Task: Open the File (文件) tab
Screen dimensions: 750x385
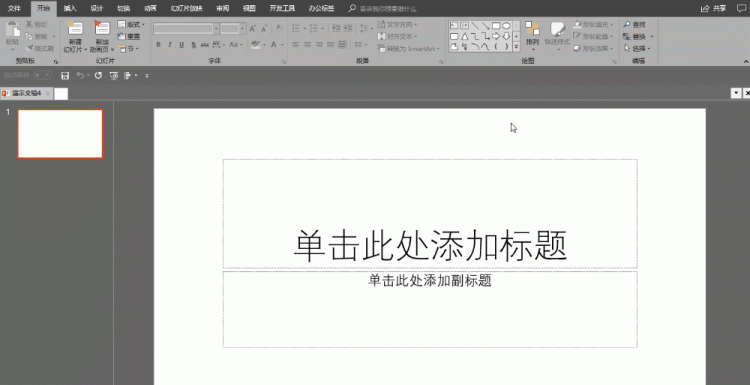Action: tap(14, 8)
